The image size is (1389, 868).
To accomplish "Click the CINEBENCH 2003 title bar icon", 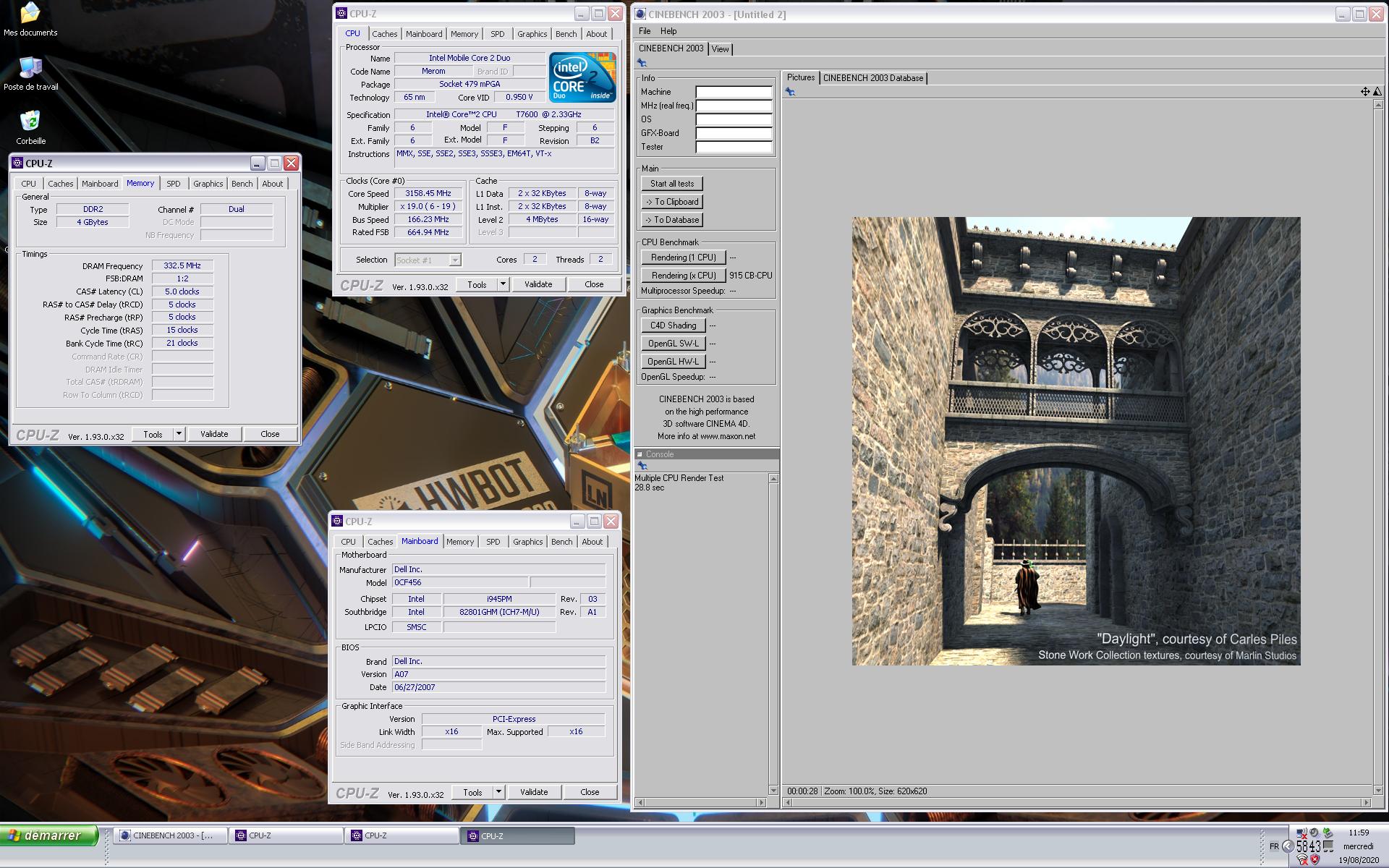I will (640, 14).
